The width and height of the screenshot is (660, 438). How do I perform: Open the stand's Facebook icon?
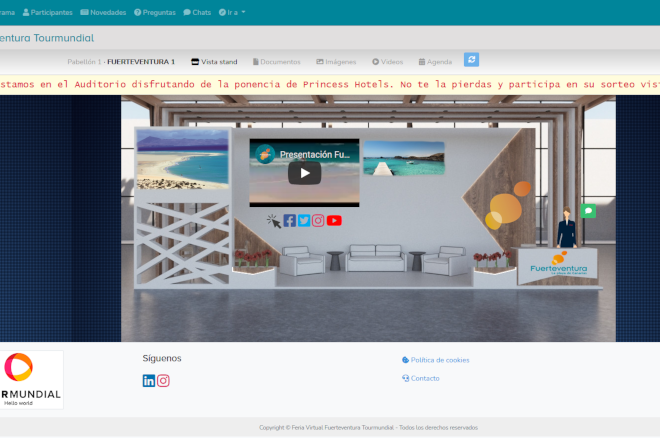(289, 220)
